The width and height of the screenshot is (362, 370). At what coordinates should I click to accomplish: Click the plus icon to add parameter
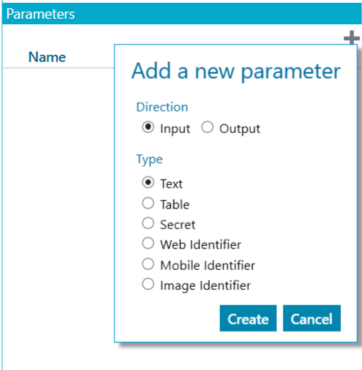[352, 38]
